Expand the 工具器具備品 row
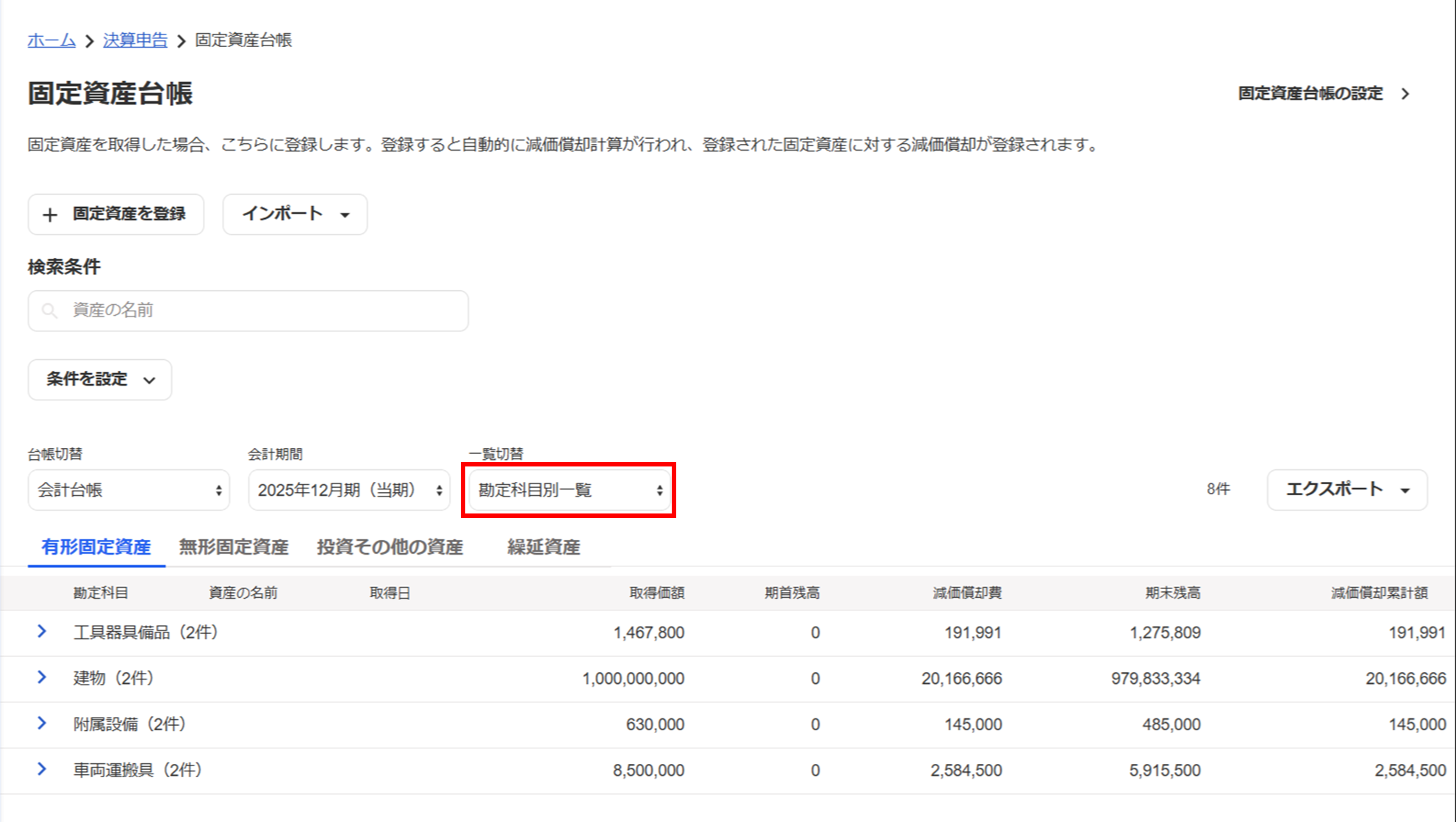1456x822 pixels. click(x=42, y=632)
